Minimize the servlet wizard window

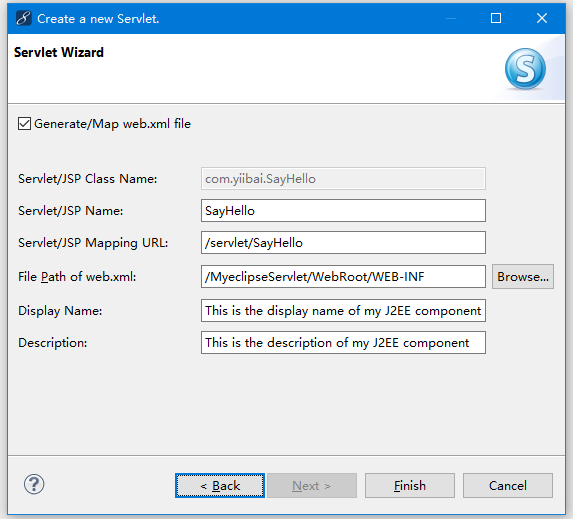point(451,18)
